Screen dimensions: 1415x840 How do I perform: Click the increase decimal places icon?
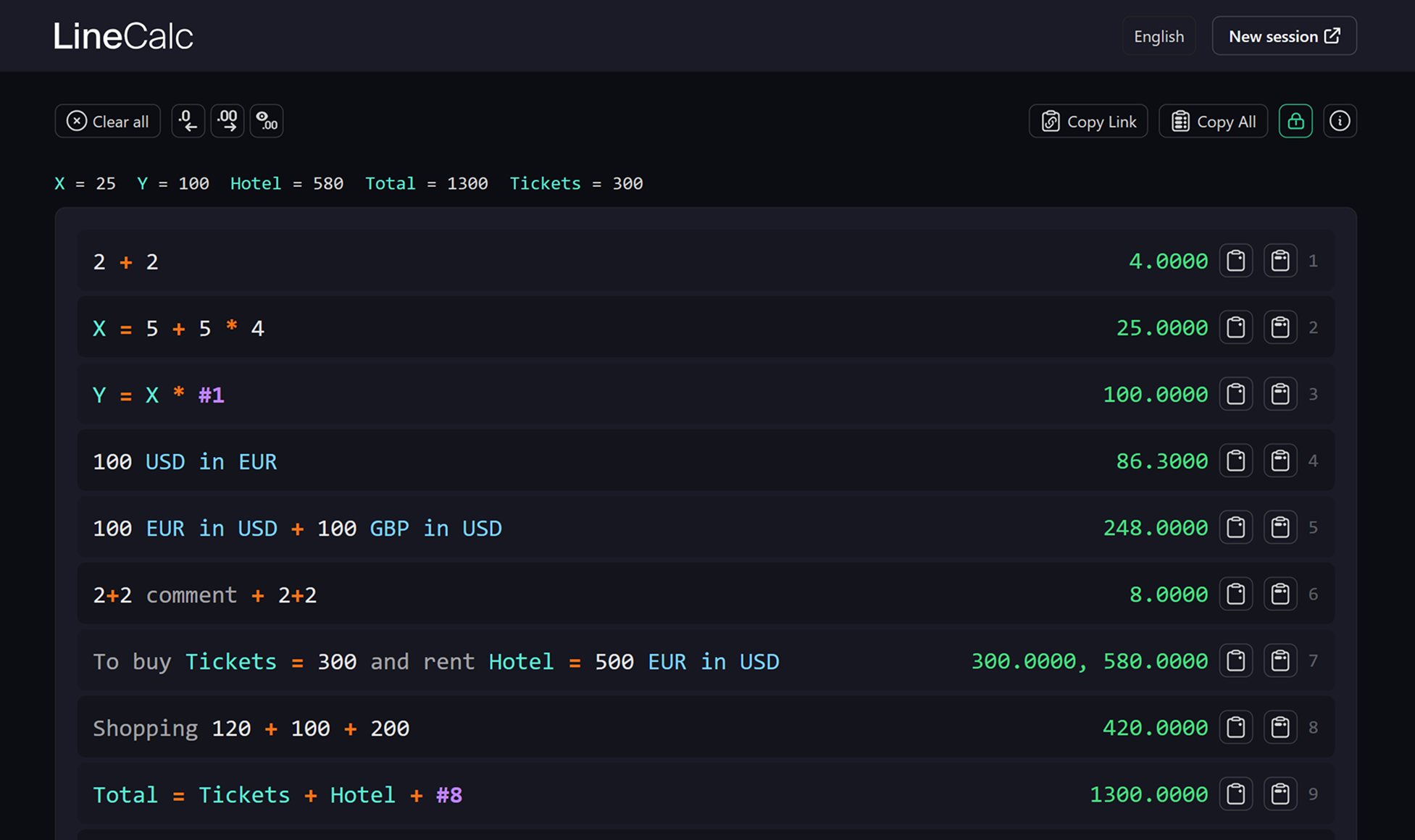228,121
